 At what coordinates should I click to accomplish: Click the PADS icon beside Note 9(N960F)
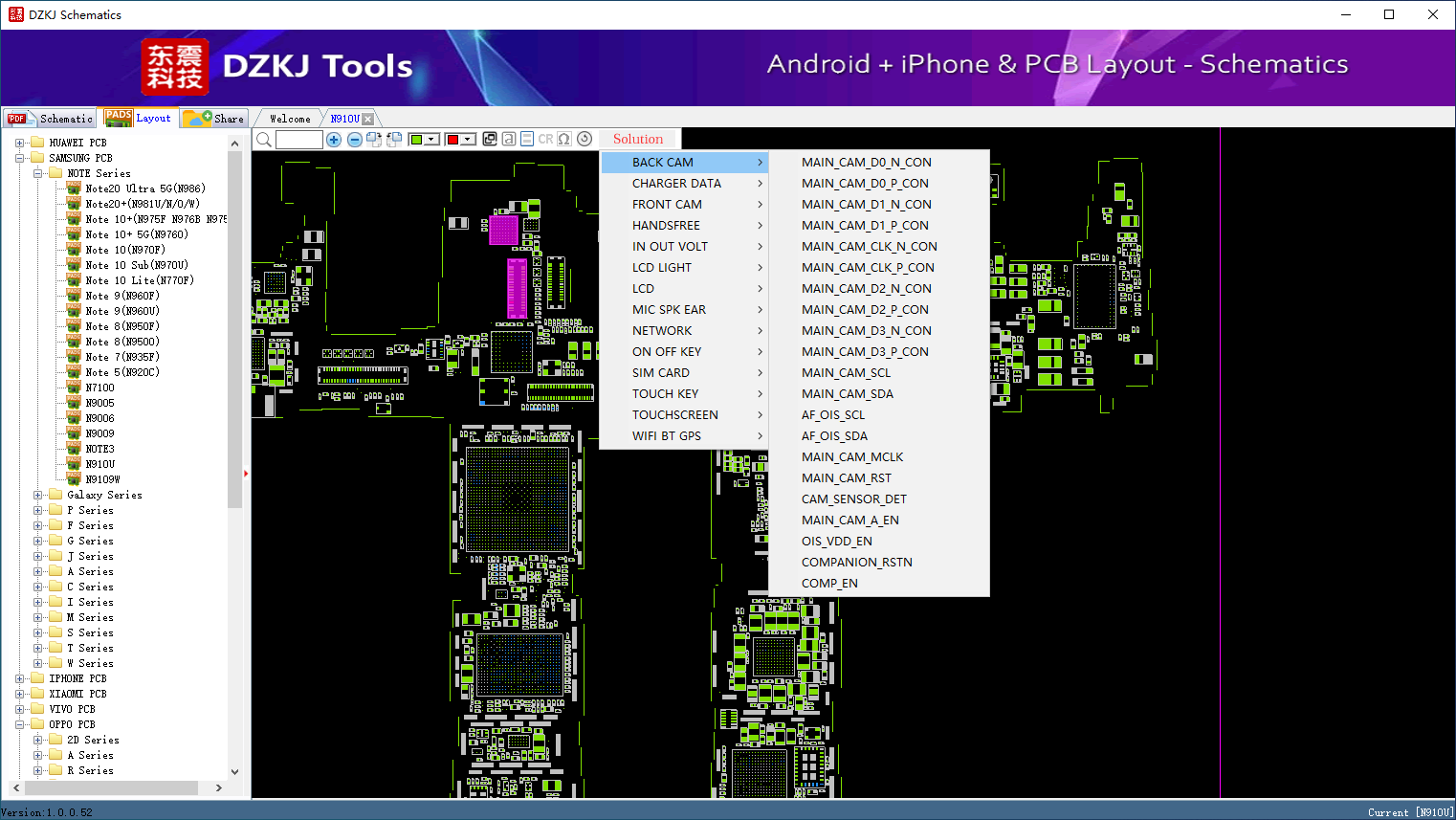point(74,296)
